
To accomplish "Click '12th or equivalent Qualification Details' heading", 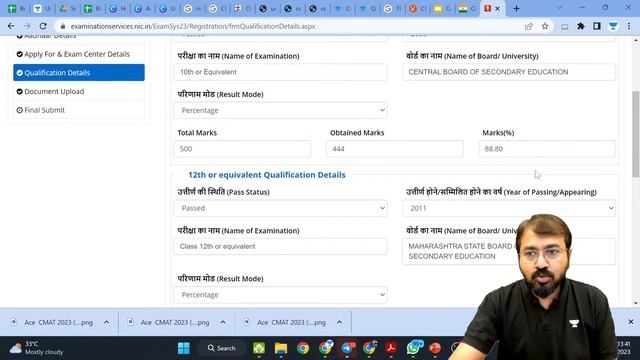I will click(267, 175).
